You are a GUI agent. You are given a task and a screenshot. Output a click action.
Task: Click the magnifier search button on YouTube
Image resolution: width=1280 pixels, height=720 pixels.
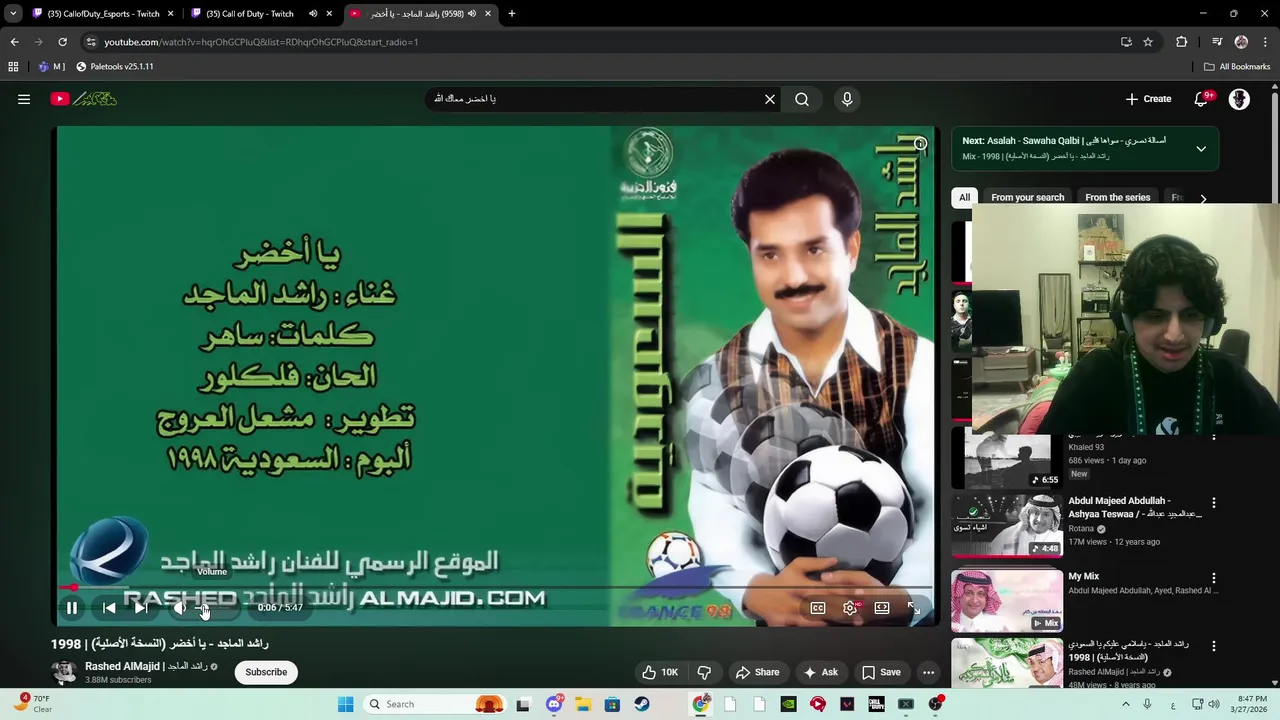[x=802, y=99]
